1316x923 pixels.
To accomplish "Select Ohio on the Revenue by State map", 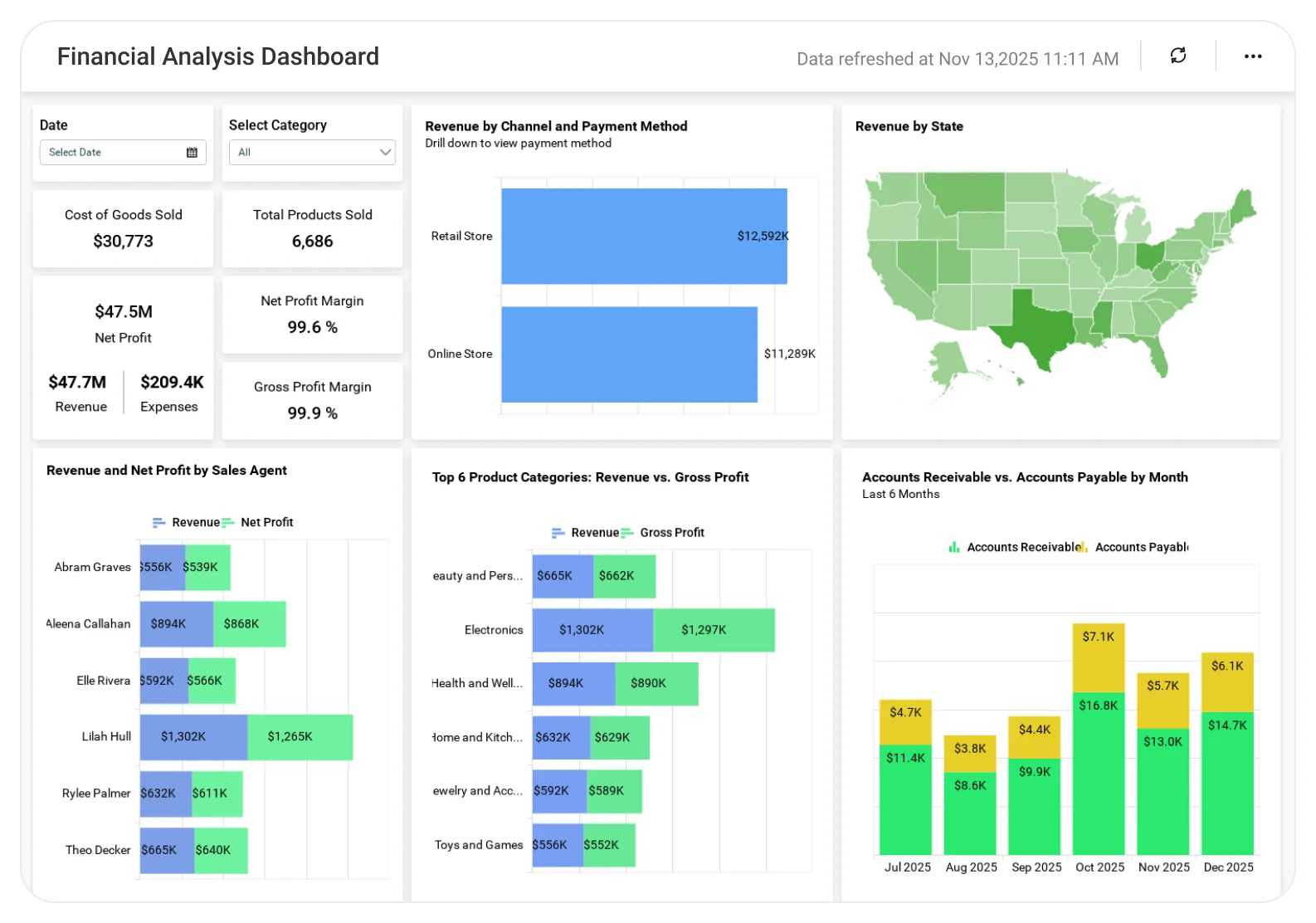I will (1150, 255).
